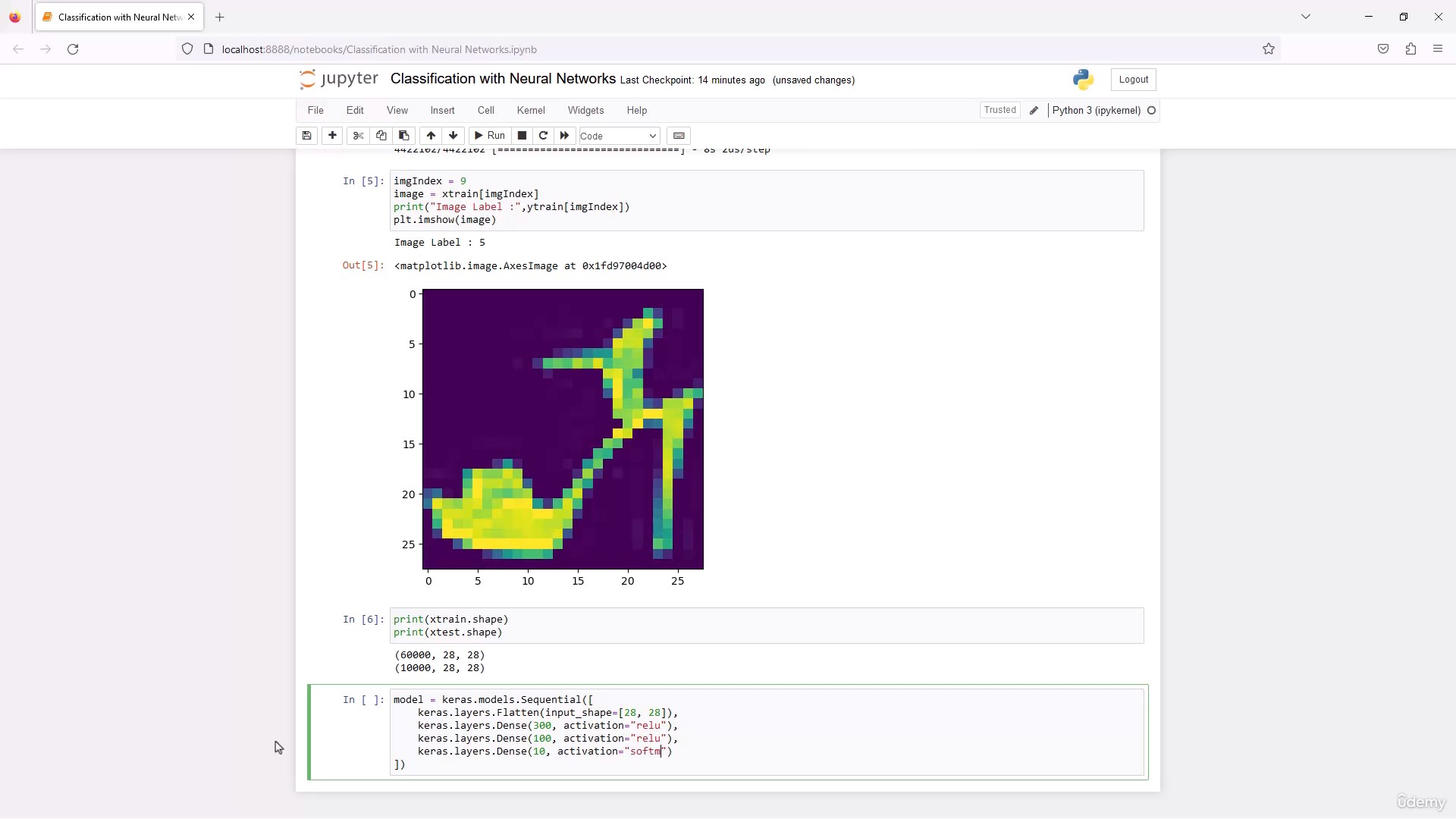Copy selected cells icon
This screenshot has width=1456, height=819.
(x=381, y=136)
